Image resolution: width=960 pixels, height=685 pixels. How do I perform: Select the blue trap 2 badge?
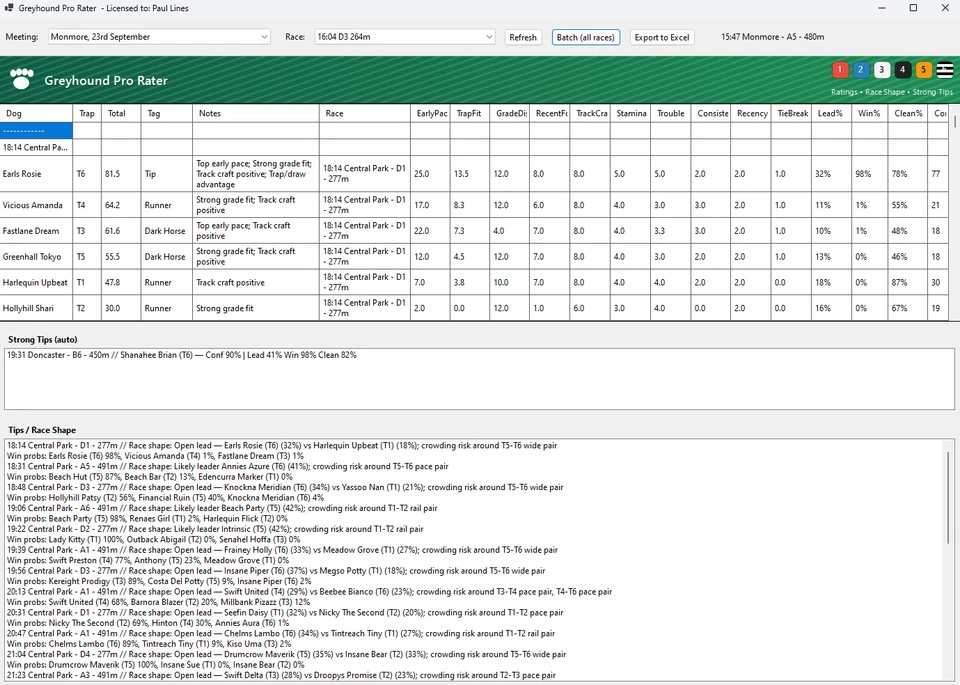point(861,70)
